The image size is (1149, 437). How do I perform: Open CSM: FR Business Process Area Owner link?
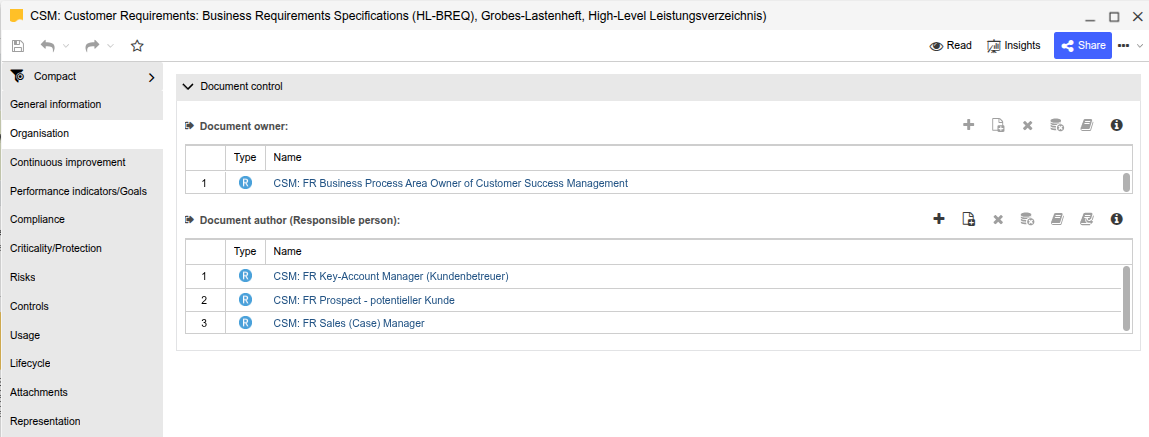tap(451, 183)
